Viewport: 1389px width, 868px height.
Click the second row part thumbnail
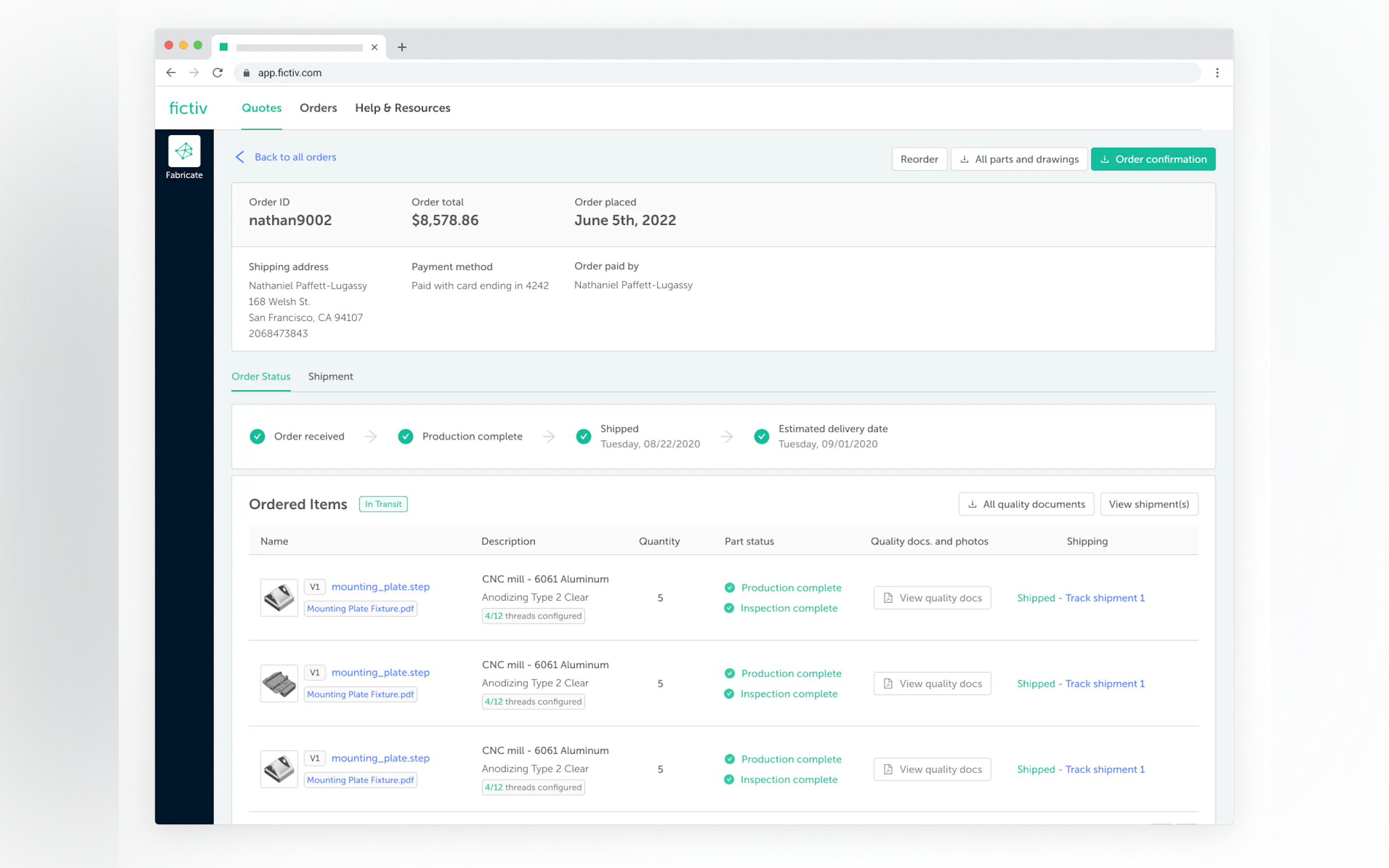pyautogui.click(x=279, y=683)
